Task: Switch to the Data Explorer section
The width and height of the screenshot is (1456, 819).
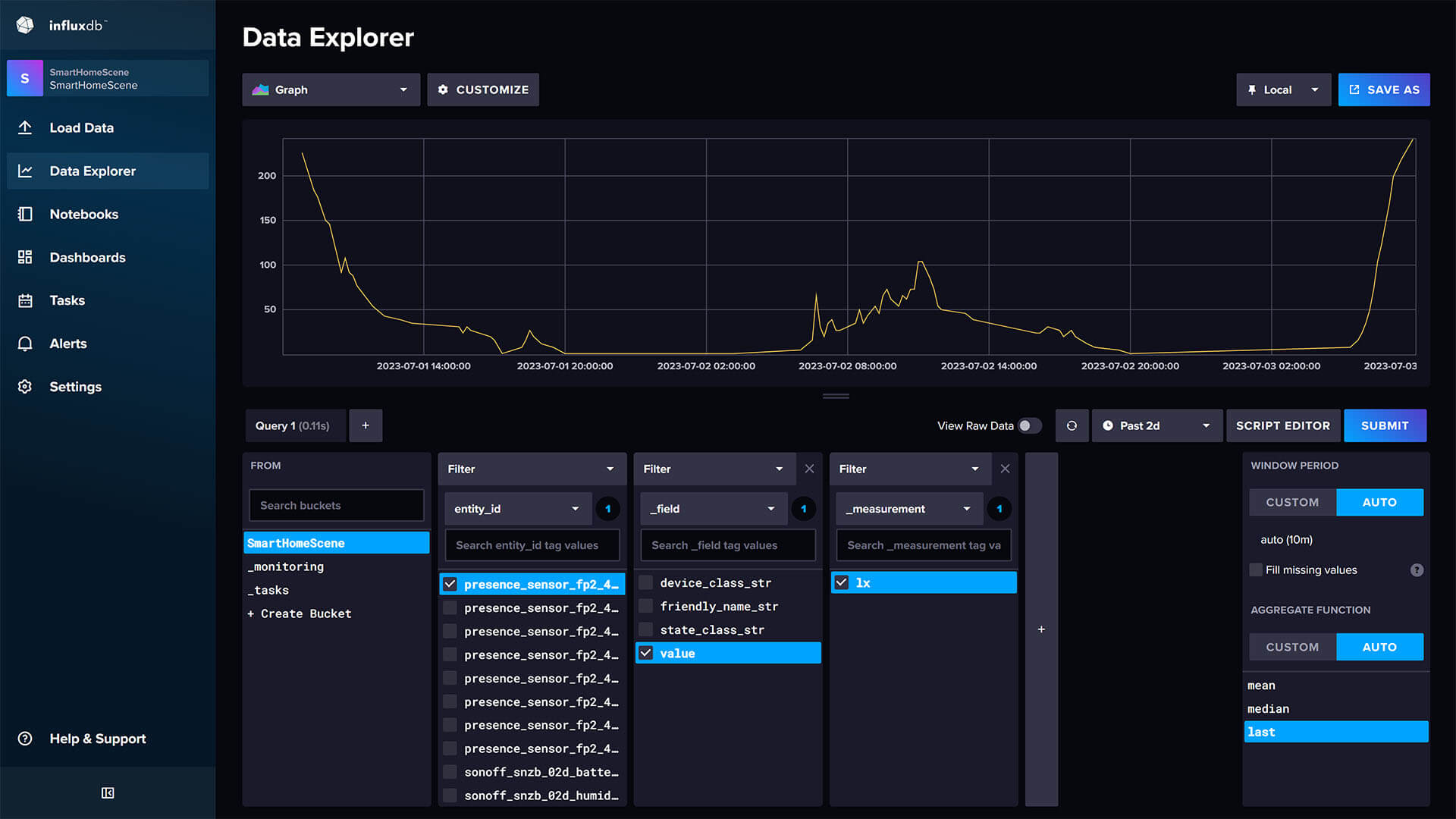Action: [x=92, y=171]
